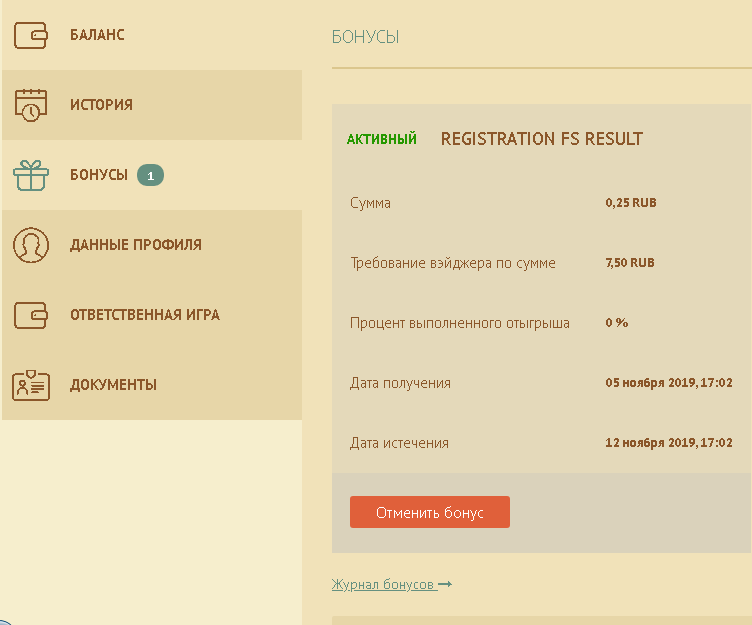The height and width of the screenshot is (625, 752).
Task: Click the arrow icon after Журнал бонусов
Action: point(445,584)
